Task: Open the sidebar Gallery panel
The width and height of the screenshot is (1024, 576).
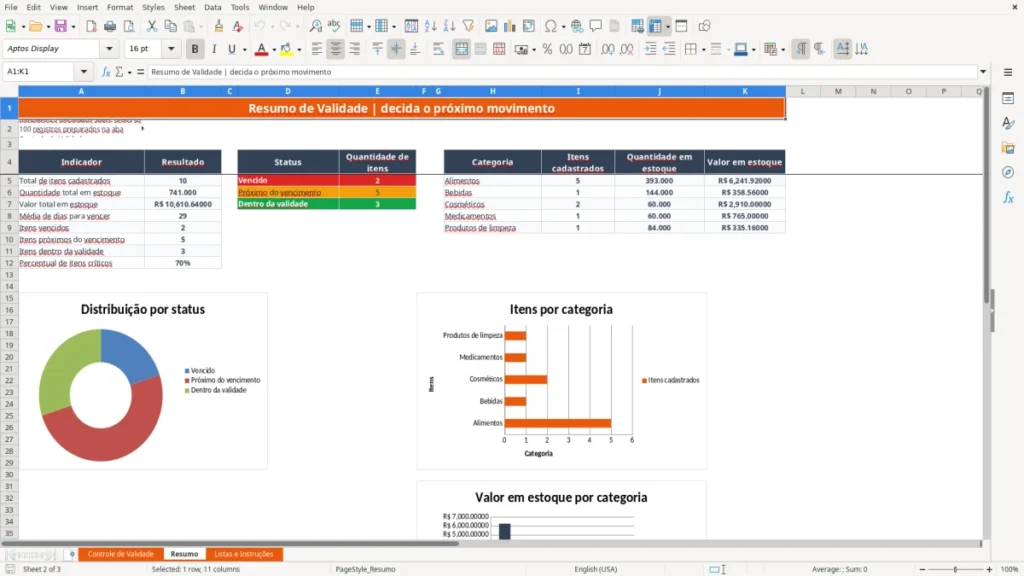Action: click(1008, 148)
